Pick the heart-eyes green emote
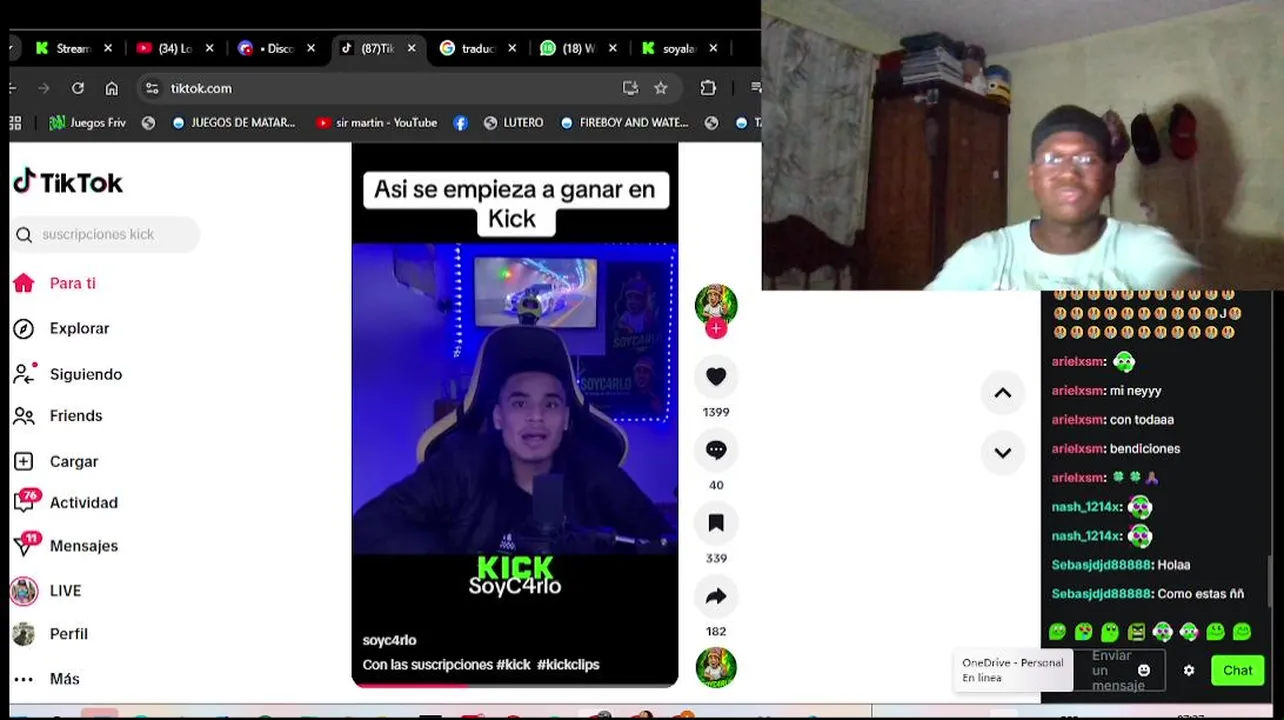This screenshot has height=720, width=1284. (1083, 632)
